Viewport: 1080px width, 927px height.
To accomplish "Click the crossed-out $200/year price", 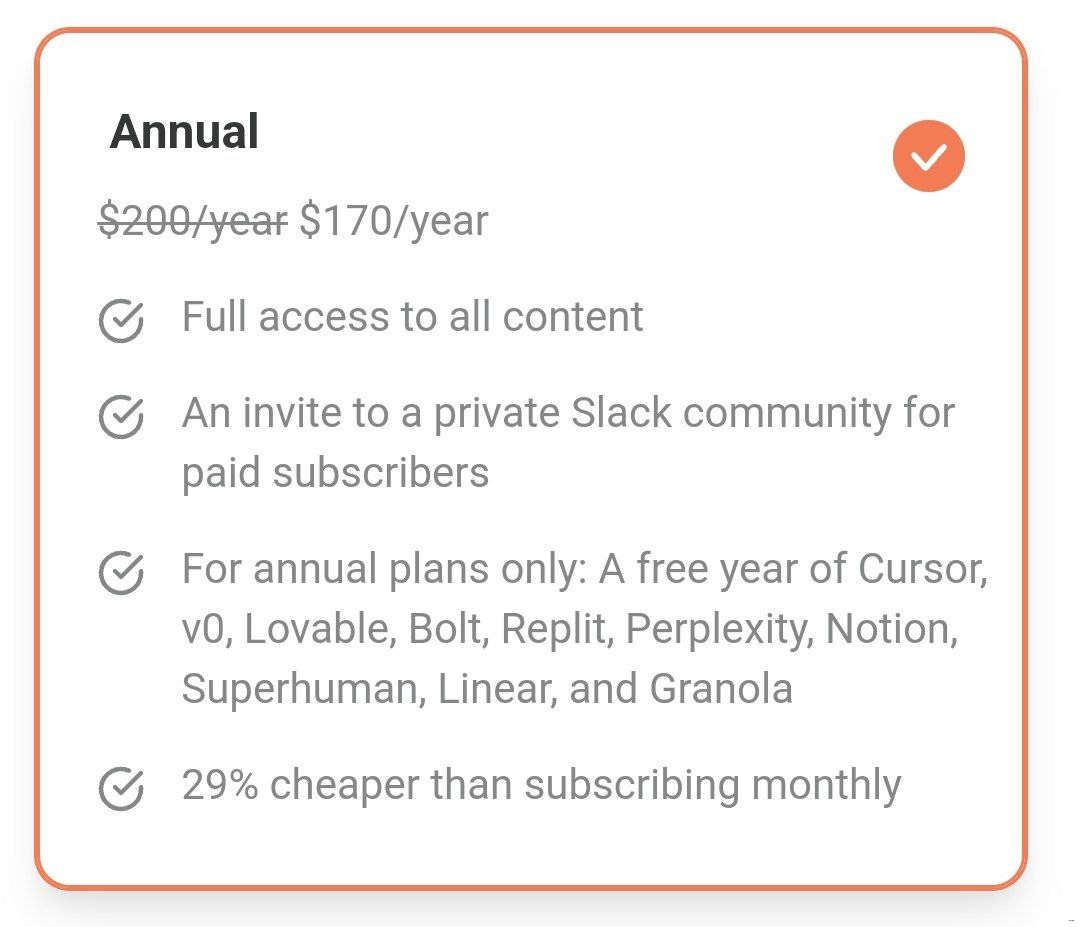I will [x=192, y=221].
